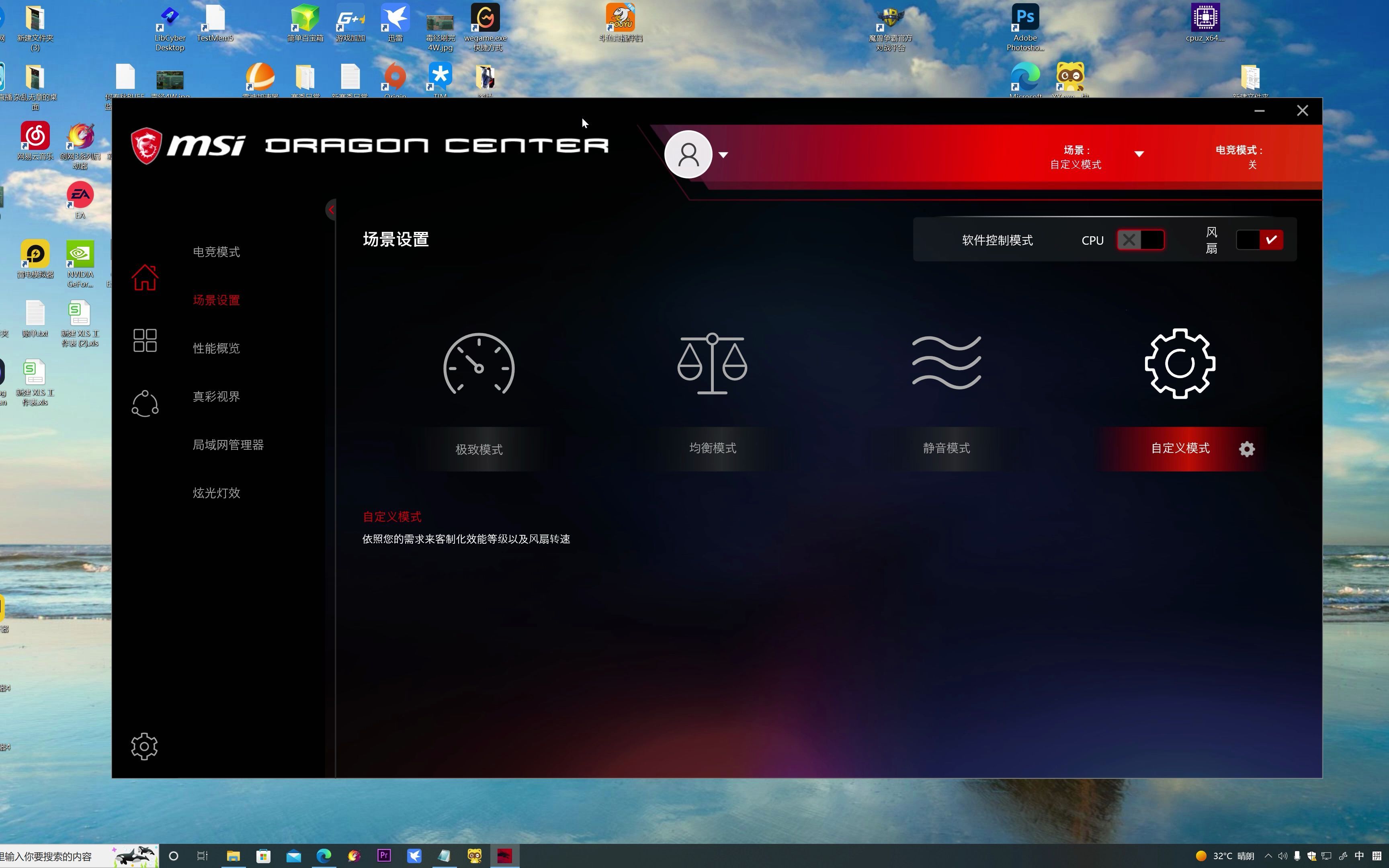
Task: Toggle the fan software control switch
Action: click(x=1259, y=240)
